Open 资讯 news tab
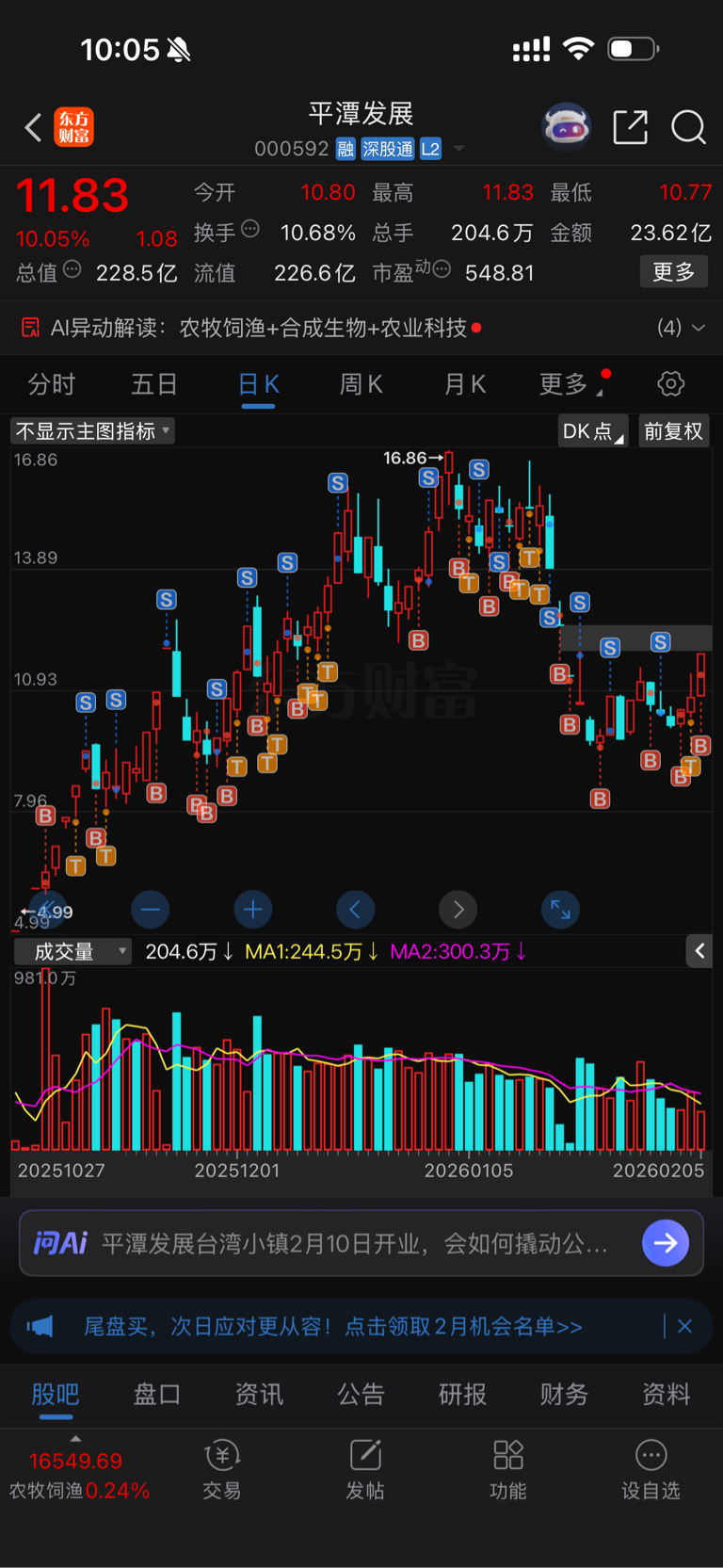Screen dimensions: 723x1568 259,1395
